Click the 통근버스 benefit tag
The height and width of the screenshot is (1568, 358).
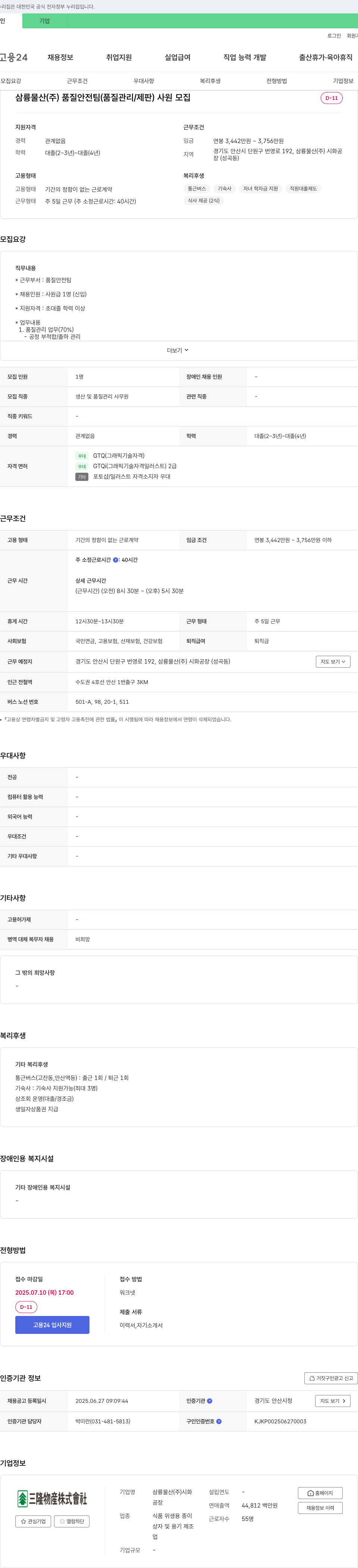(x=197, y=189)
